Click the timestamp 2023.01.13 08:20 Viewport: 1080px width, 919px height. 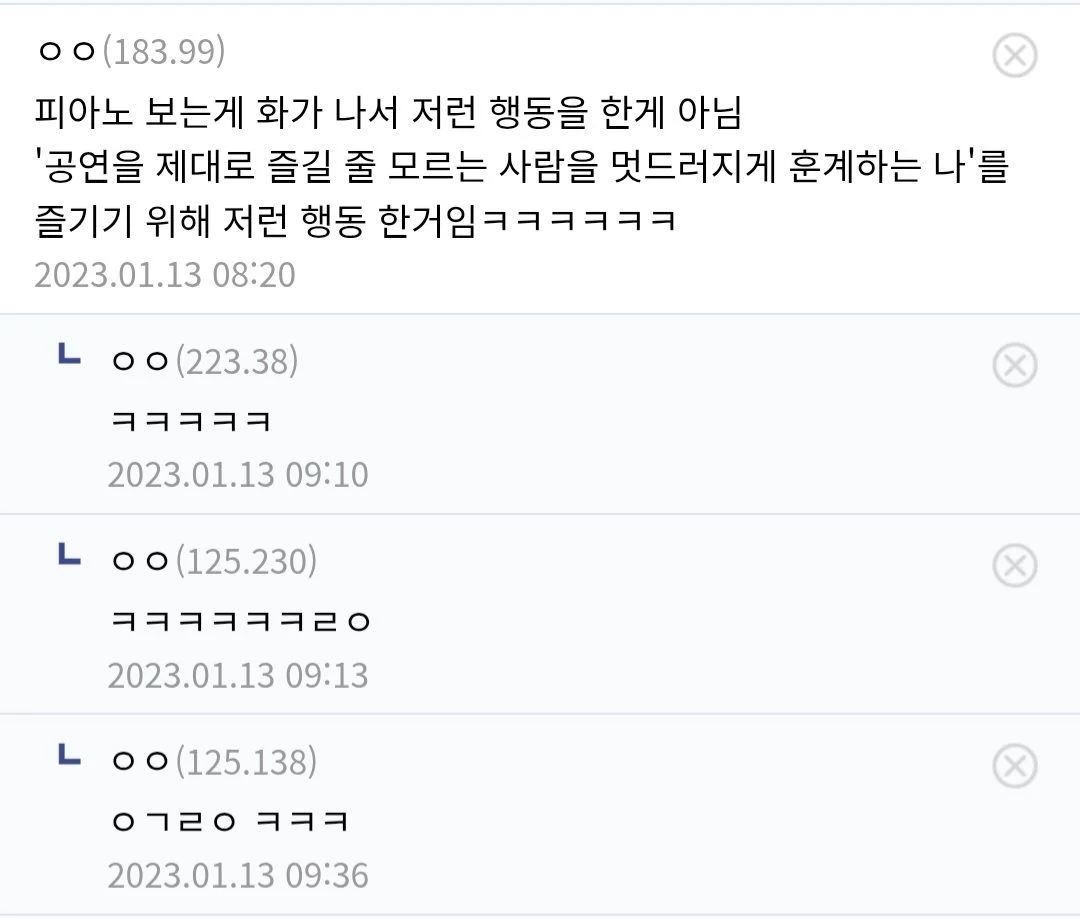coord(165,275)
